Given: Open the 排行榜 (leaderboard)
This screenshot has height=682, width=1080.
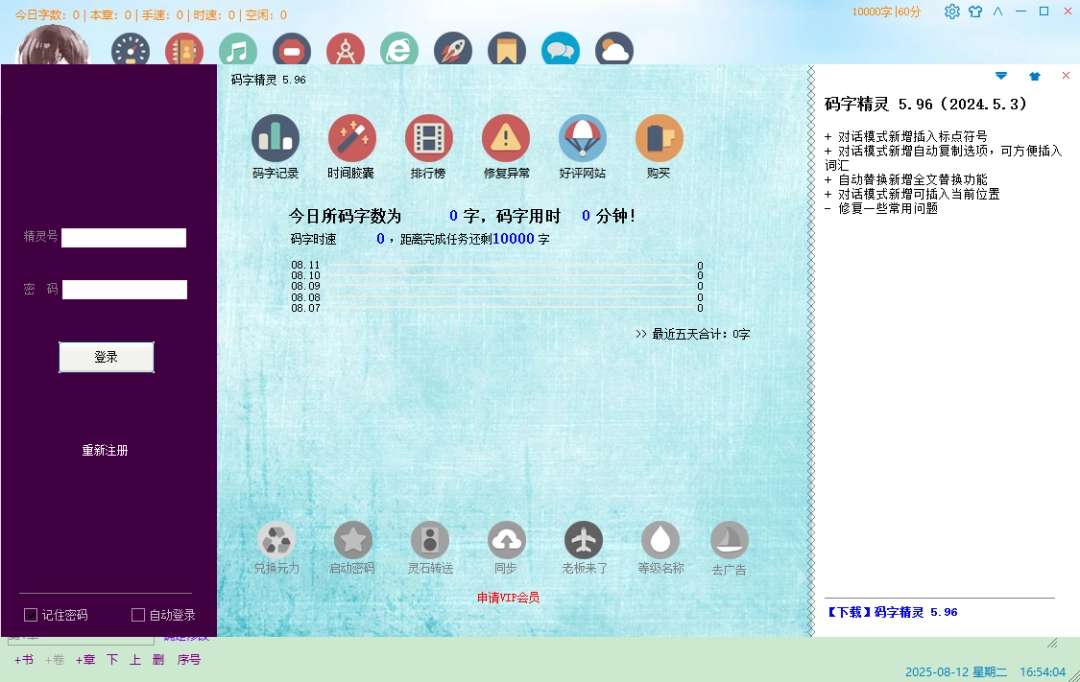Looking at the screenshot, I should click(429, 140).
